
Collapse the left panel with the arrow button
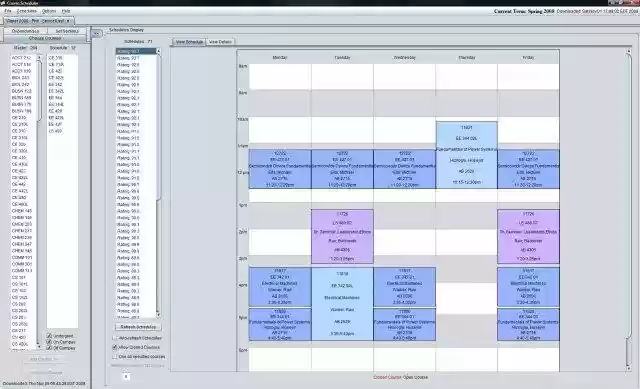pyautogui.click(x=97, y=34)
